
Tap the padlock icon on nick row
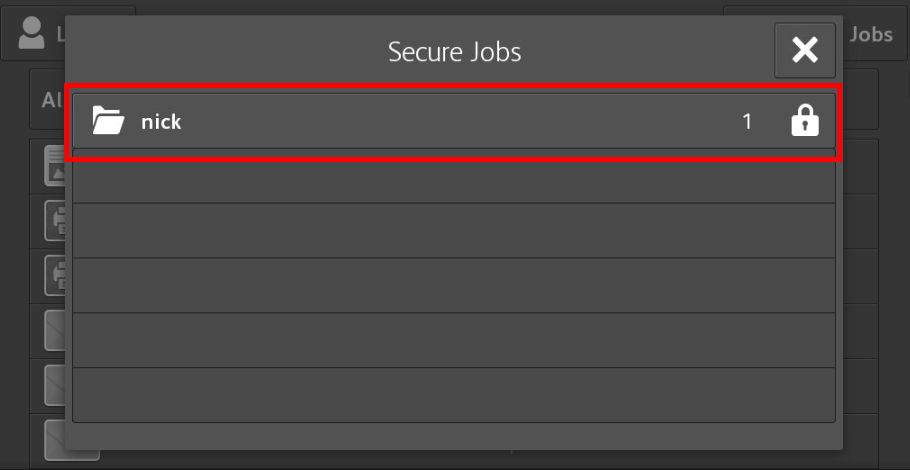point(805,121)
